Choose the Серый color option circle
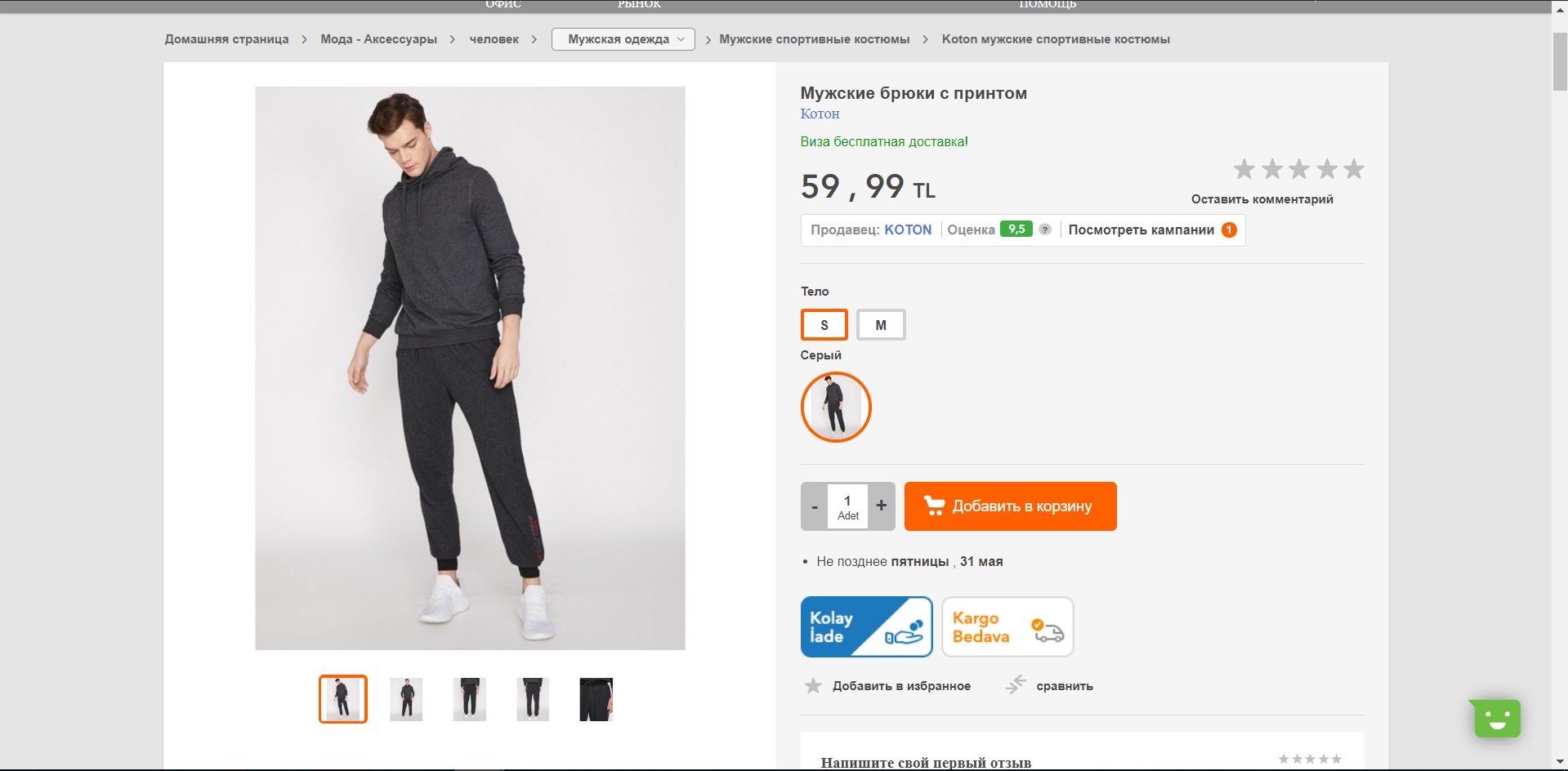This screenshot has width=1568, height=771. (x=836, y=407)
